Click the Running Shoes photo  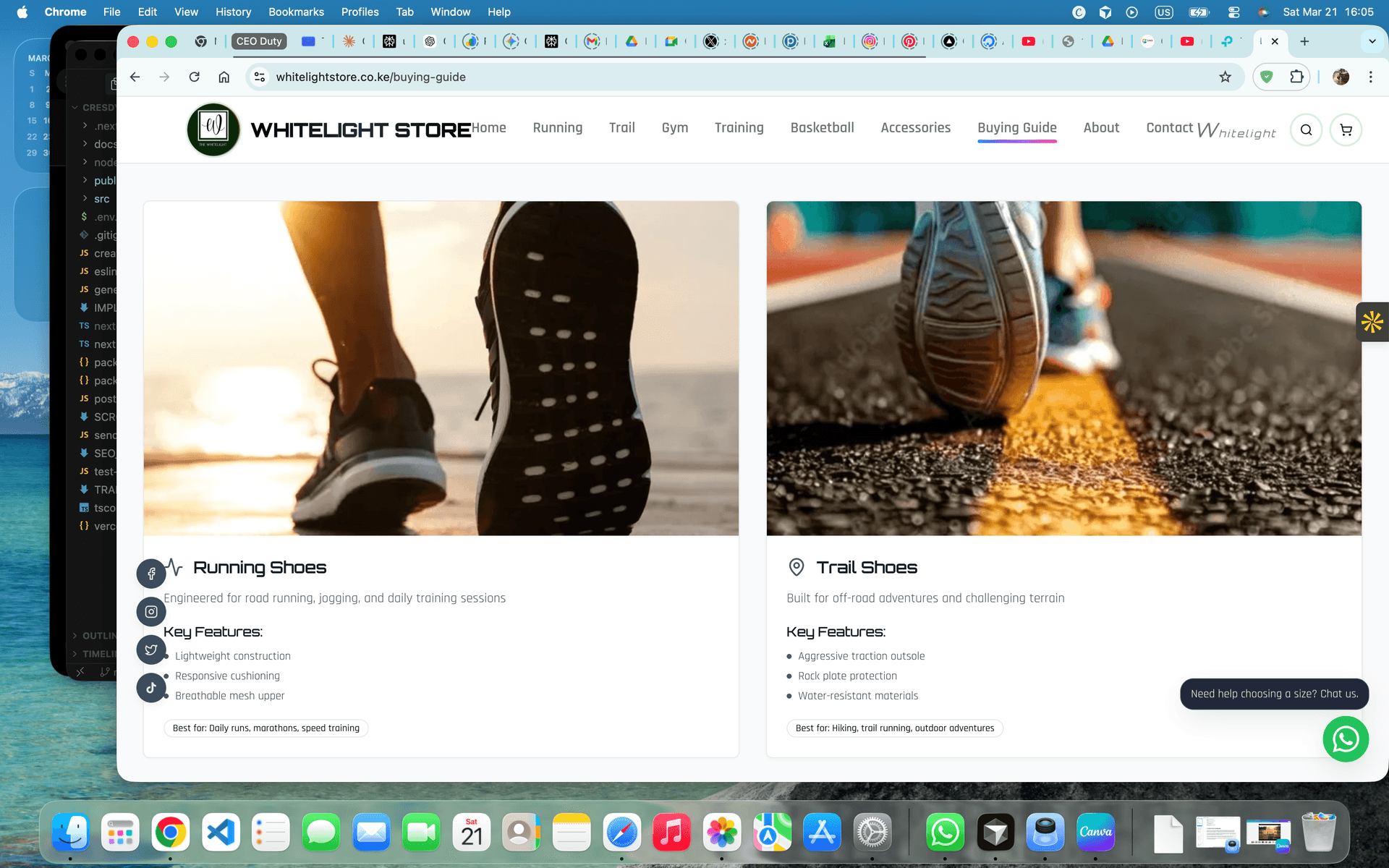click(441, 368)
